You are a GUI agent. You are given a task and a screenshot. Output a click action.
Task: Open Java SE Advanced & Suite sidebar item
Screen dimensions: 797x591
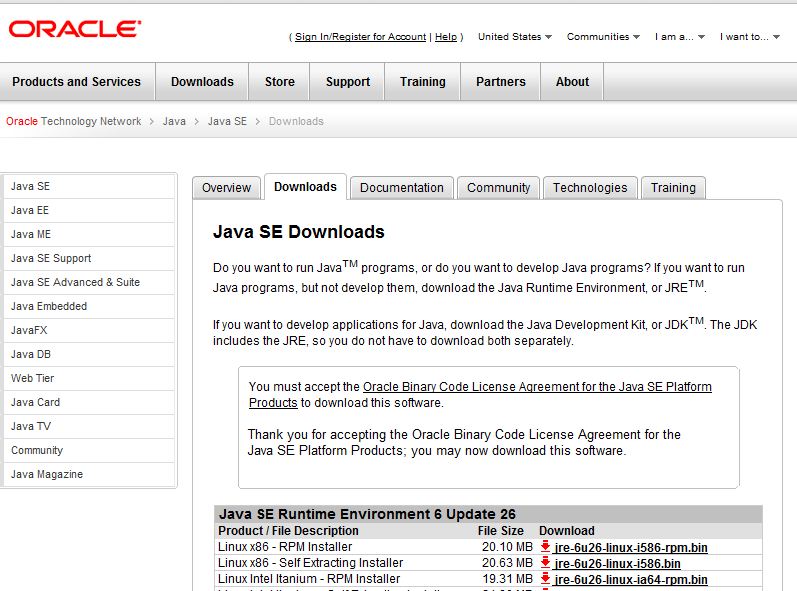tap(89, 282)
